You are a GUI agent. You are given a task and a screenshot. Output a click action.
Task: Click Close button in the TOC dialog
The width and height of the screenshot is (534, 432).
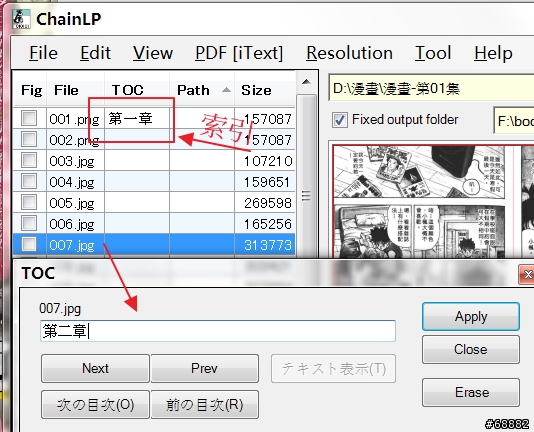[x=471, y=350]
